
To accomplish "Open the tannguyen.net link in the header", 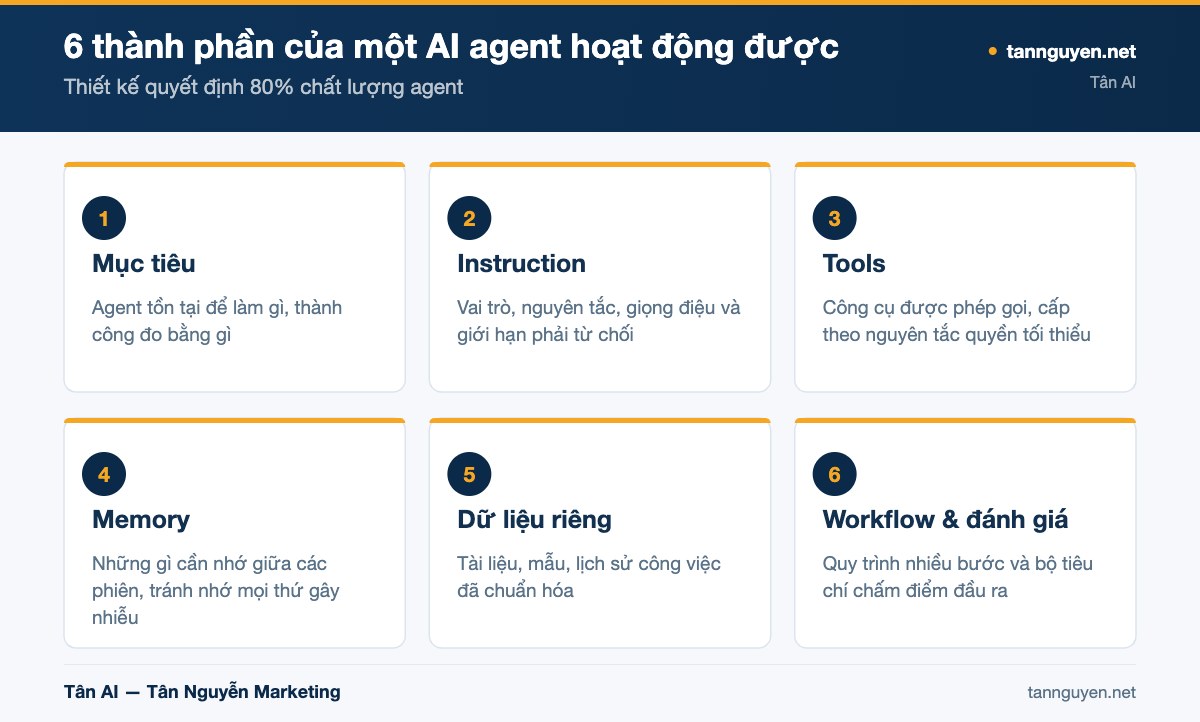I will click(1071, 51).
